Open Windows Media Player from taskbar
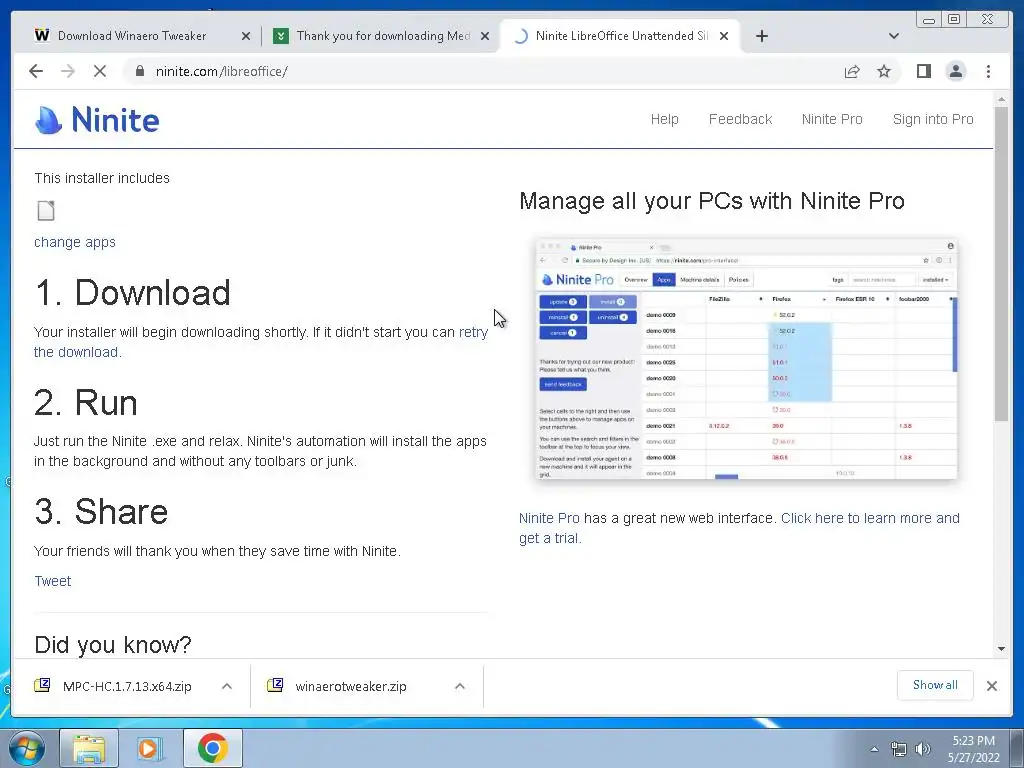The height and width of the screenshot is (768, 1024). click(x=150, y=748)
